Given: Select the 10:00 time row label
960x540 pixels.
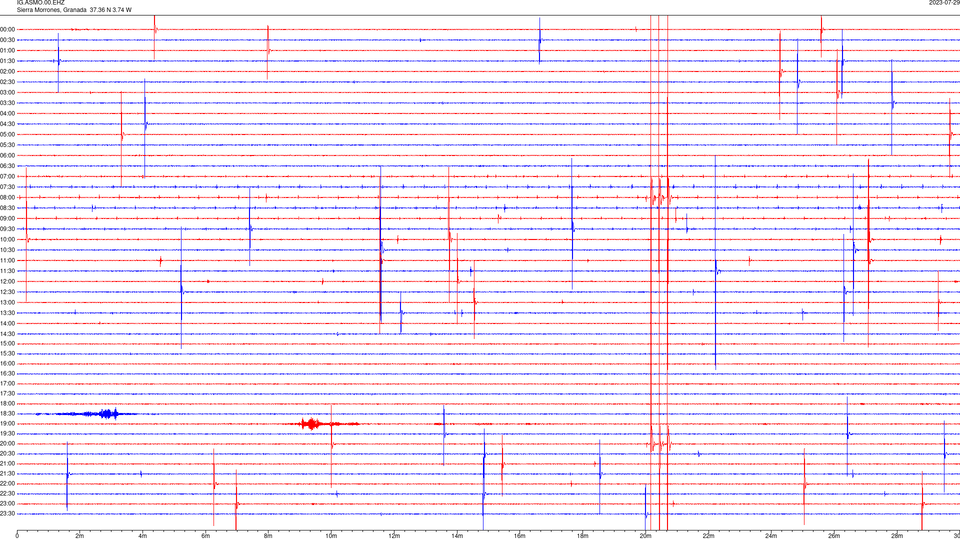Looking at the screenshot, I should tap(8, 239).
